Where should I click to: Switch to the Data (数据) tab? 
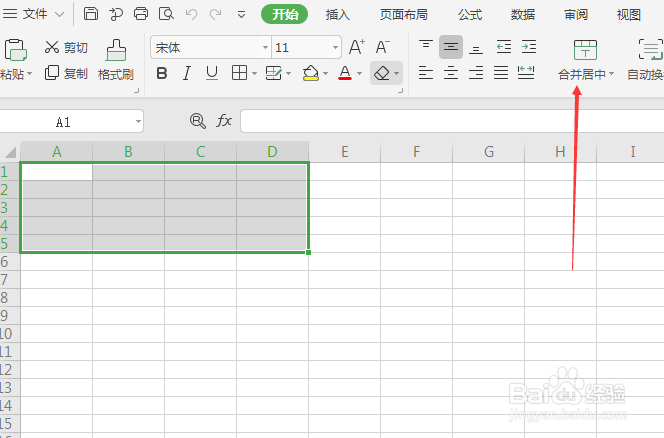[x=523, y=15]
